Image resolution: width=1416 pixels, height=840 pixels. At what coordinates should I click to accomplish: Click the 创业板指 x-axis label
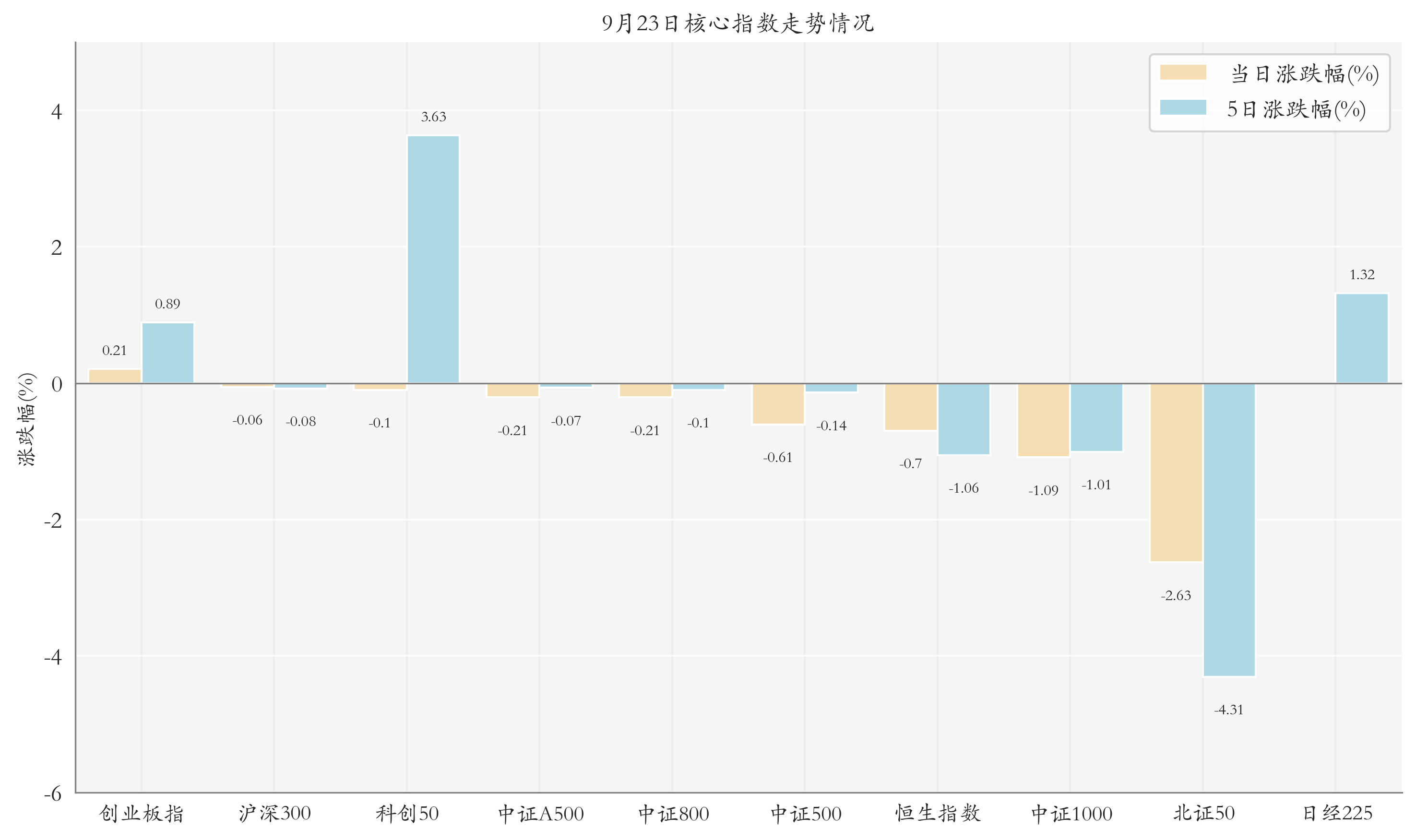(x=141, y=814)
